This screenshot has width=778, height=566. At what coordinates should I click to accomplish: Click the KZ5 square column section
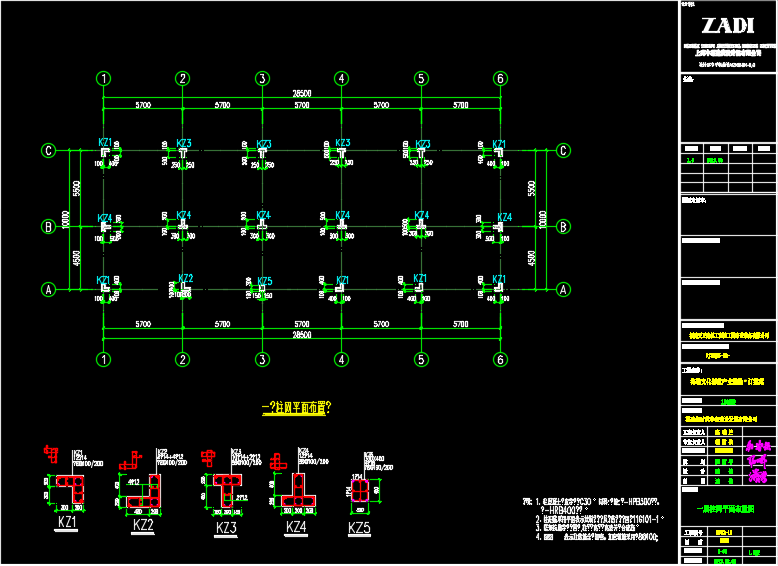coord(360,493)
